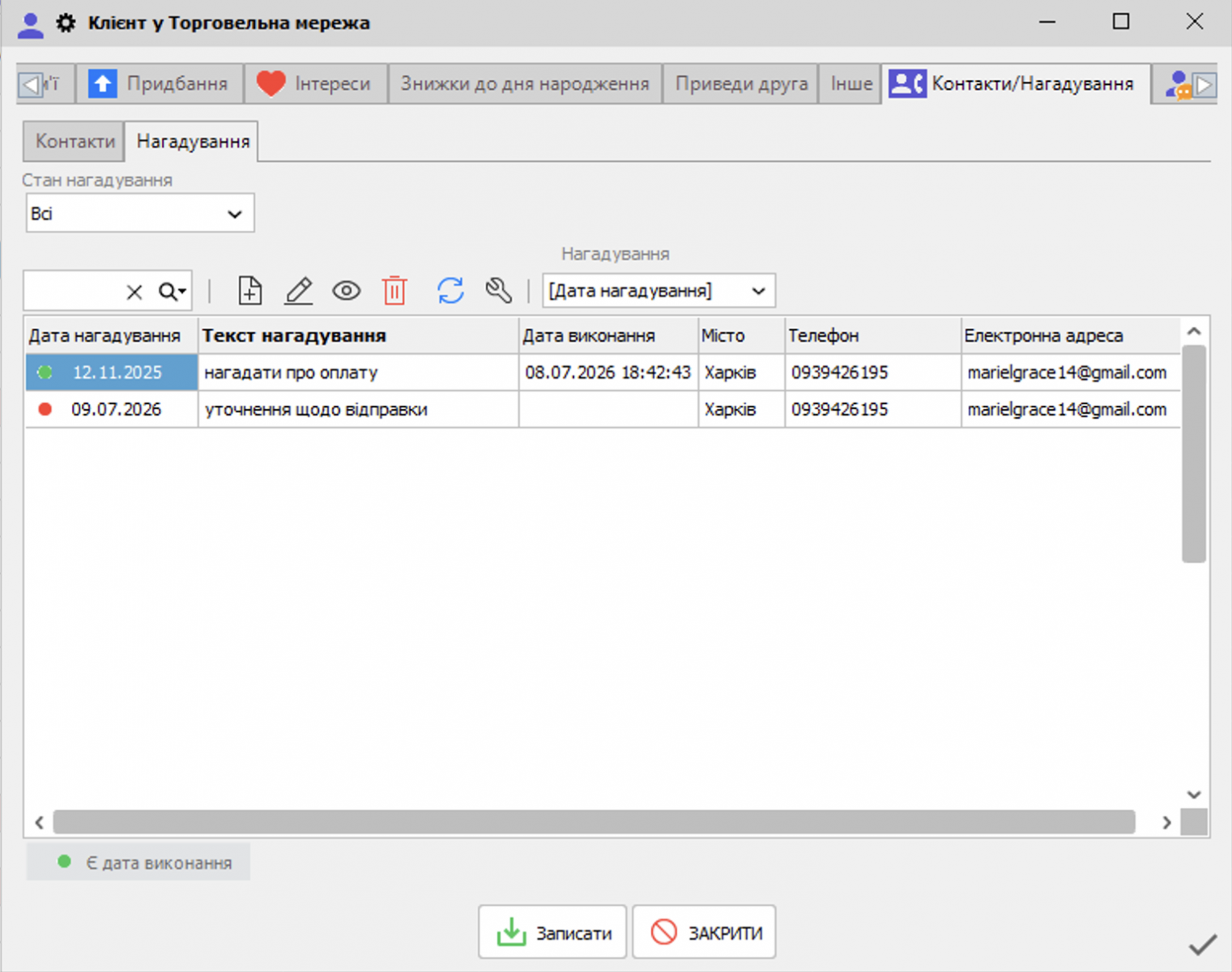
Task: Click the ЗАКРИТИ button
Action: pyautogui.click(x=704, y=932)
